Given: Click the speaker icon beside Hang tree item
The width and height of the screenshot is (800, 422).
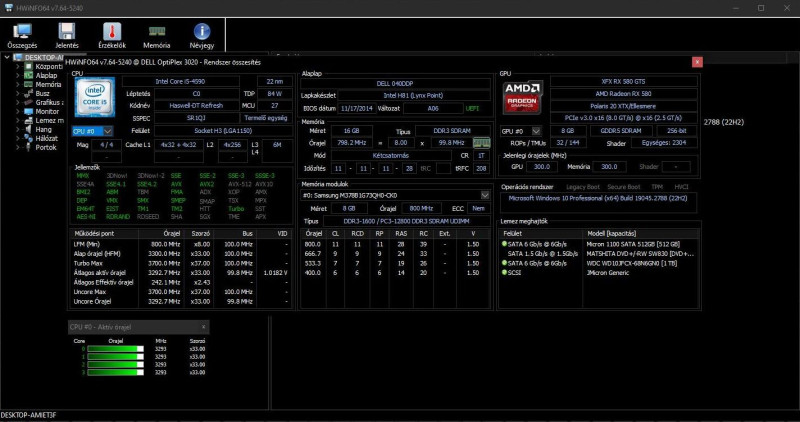Looking at the screenshot, I should (x=28, y=130).
